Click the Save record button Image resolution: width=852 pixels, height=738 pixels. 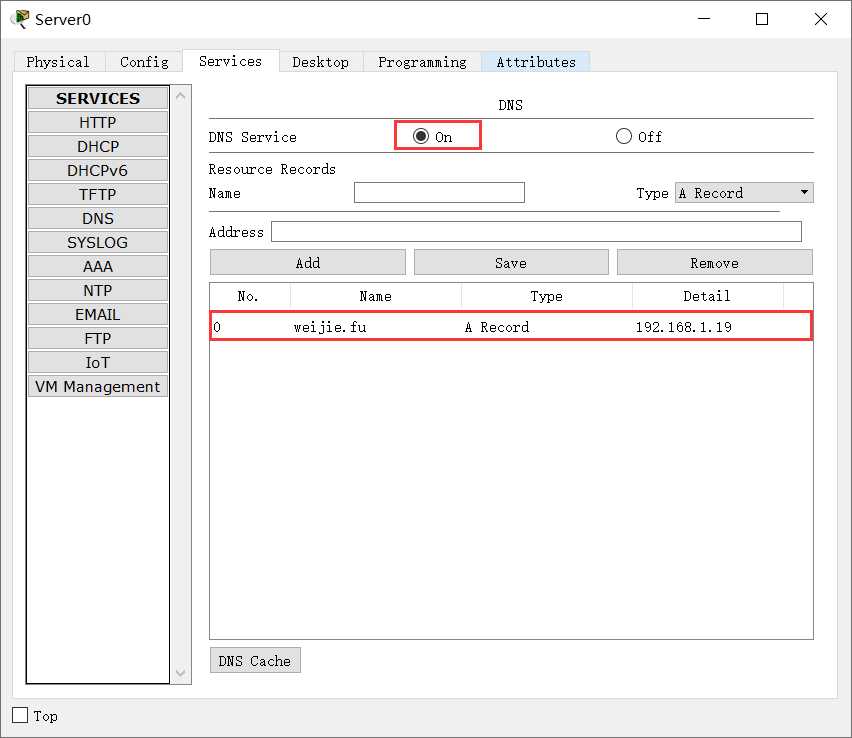tap(511, 262)
